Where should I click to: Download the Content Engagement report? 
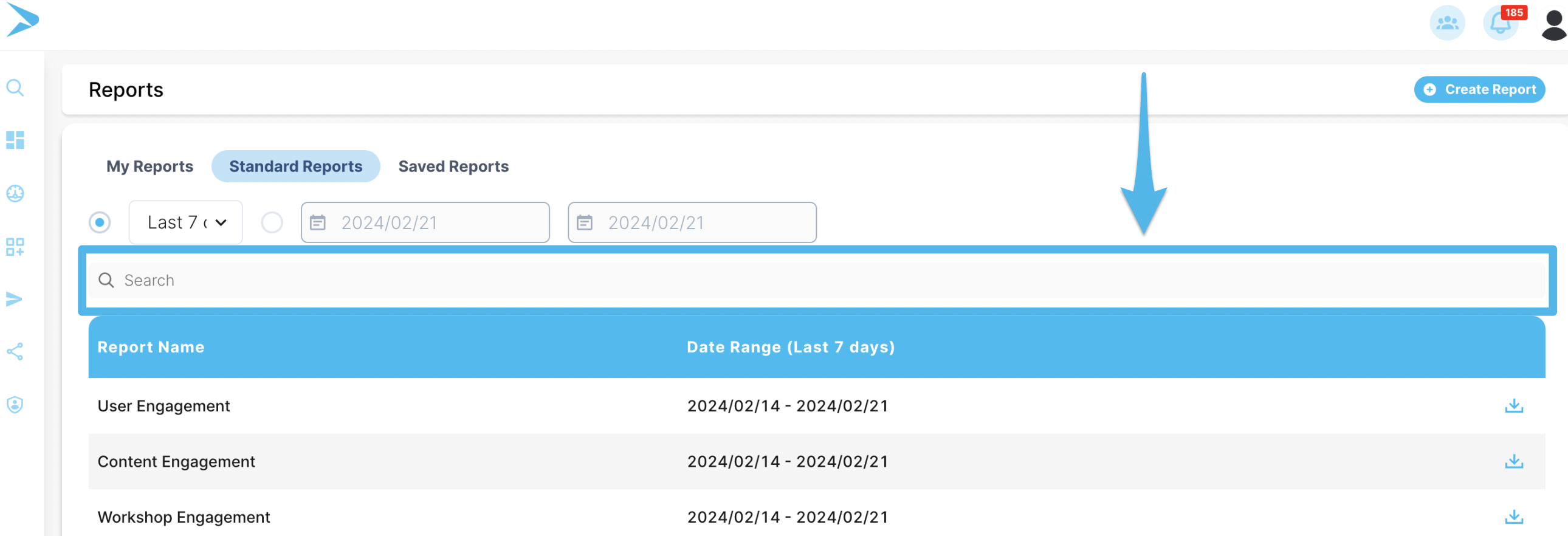pos(1513,461)
